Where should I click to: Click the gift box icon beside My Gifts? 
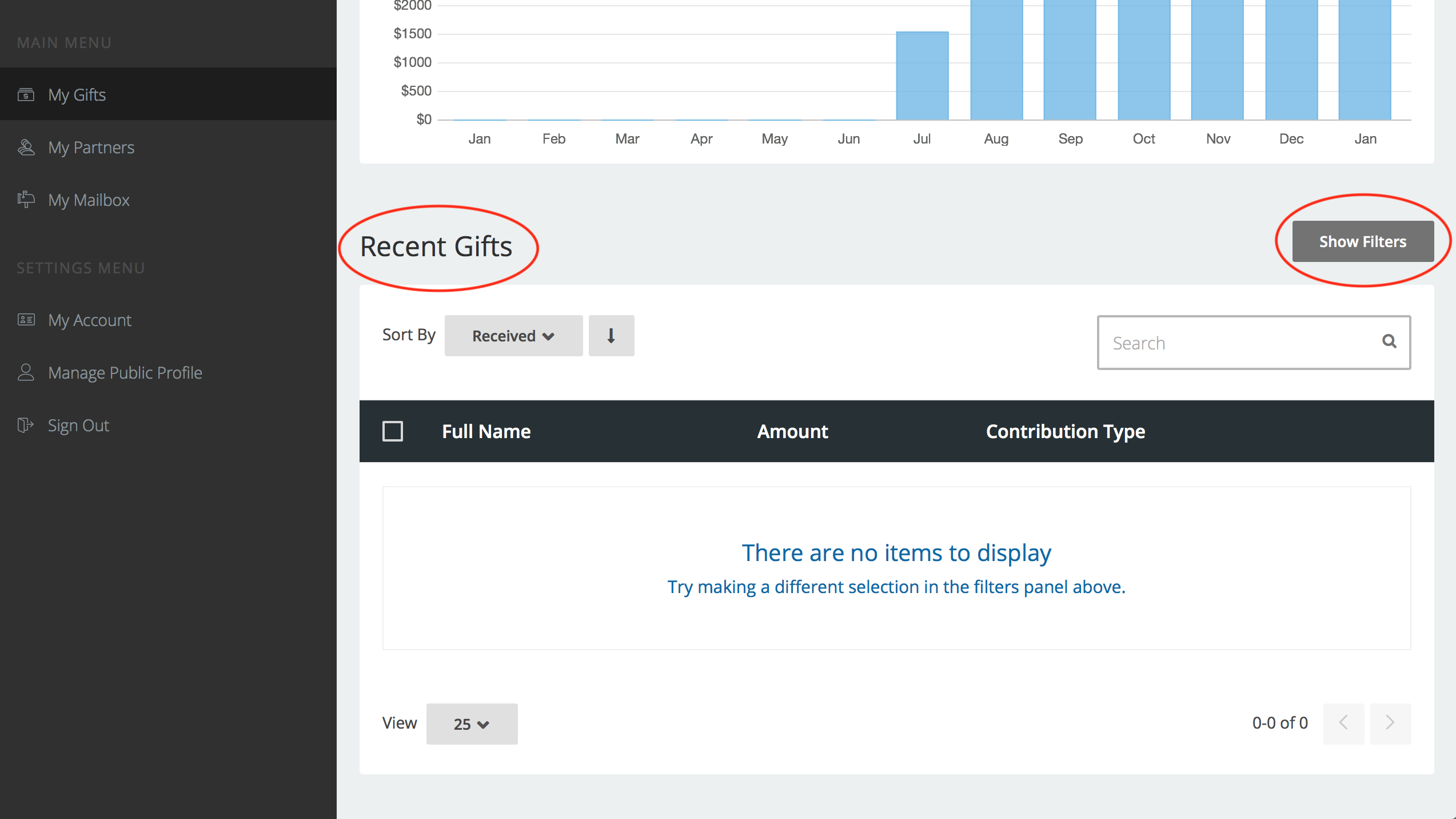click(x=26, y=94)
